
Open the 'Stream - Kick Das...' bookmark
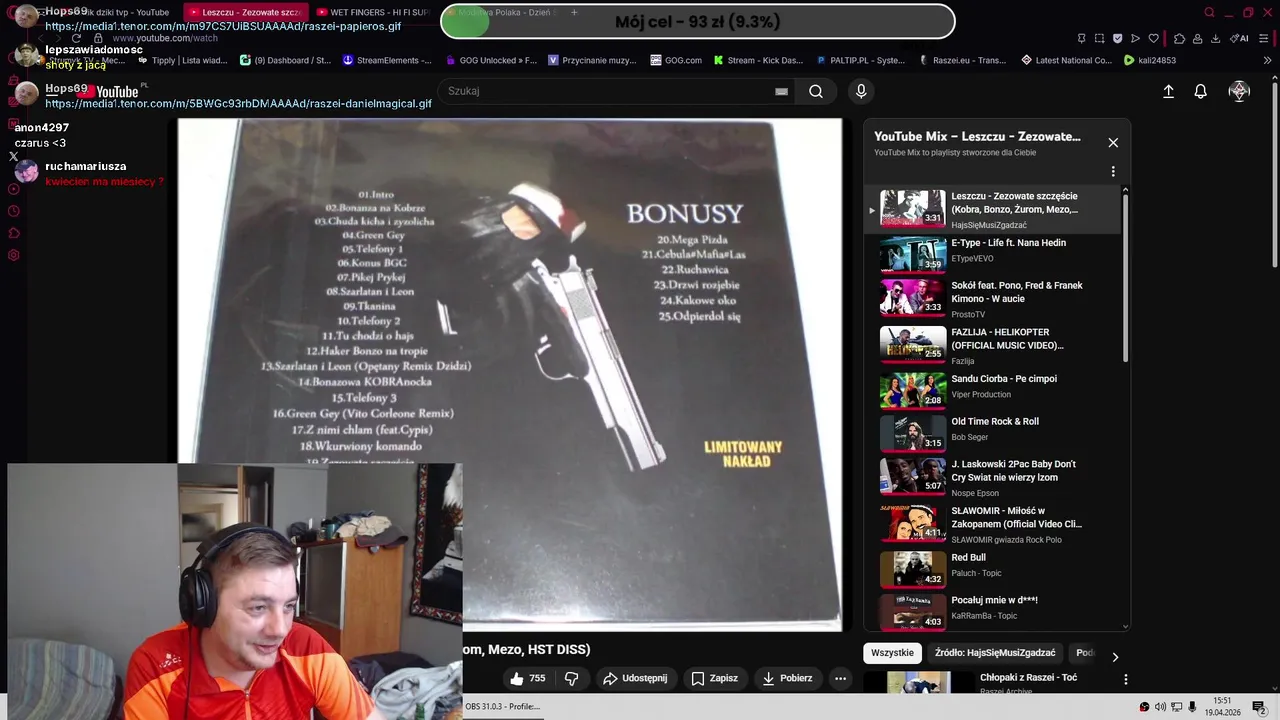click(x=758, y=60)
